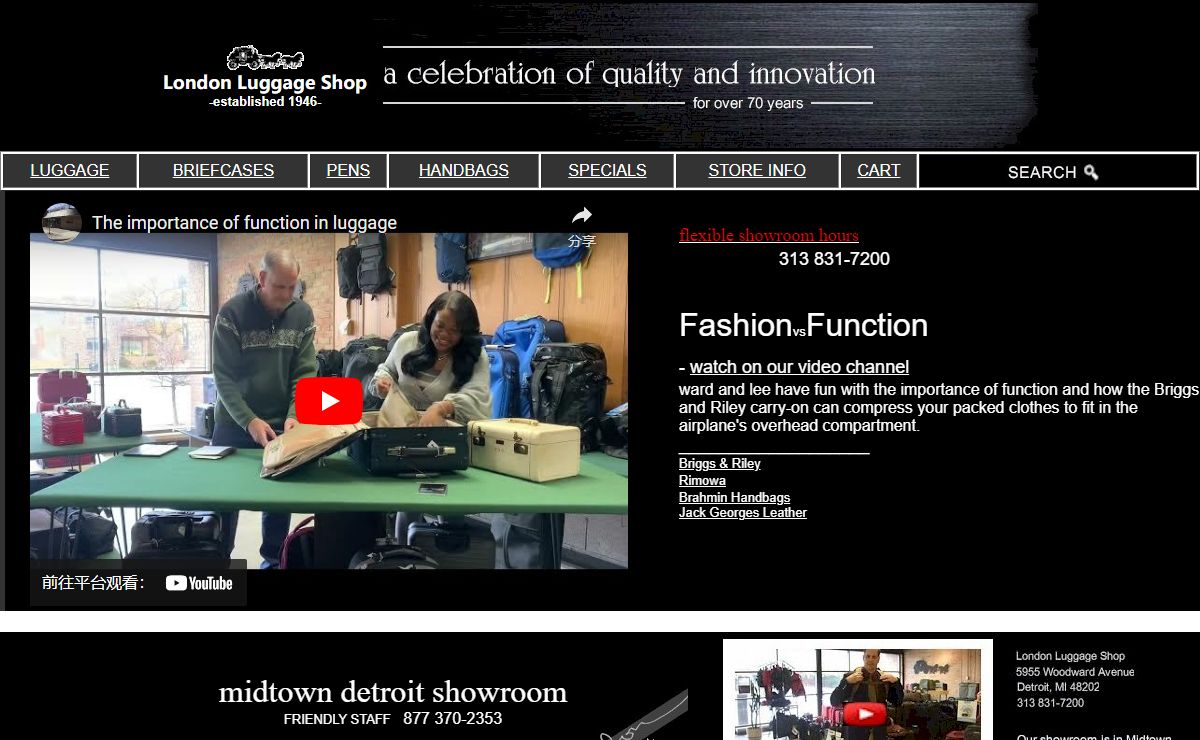
Task: View the shopping CART
Action: (879, 171)
